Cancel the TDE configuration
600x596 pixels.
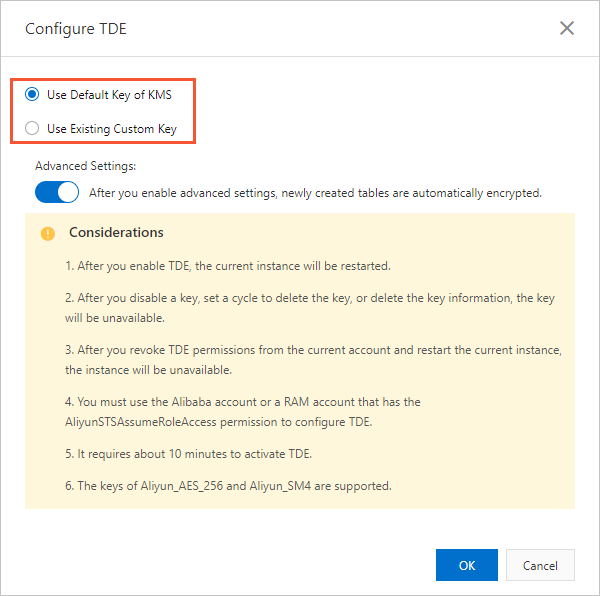(540, 565)
